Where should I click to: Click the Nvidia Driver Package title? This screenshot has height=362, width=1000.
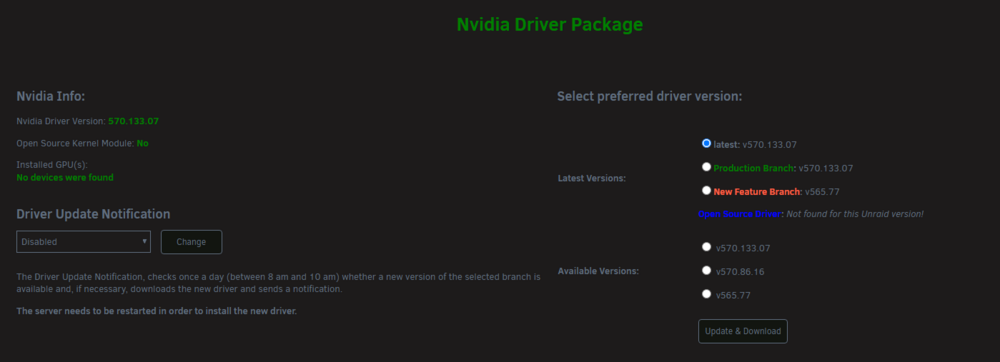coord(550,25)
